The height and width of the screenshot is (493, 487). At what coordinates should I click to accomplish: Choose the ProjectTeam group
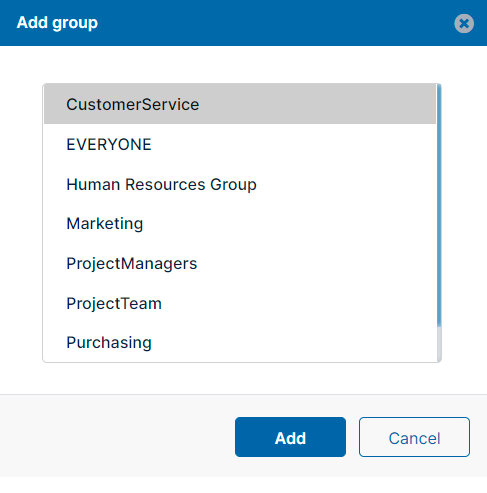(x=240, y=303)
